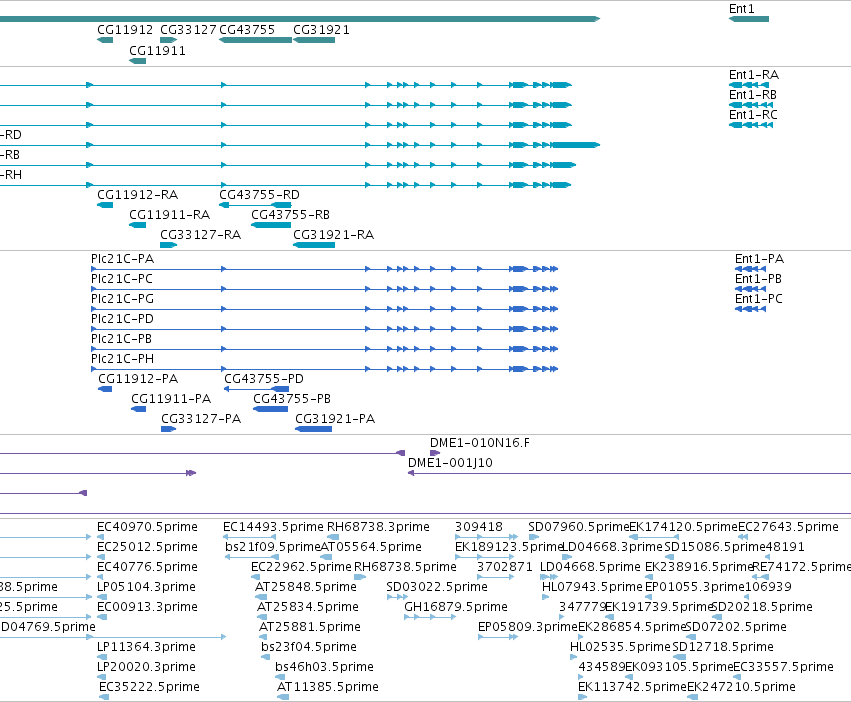Select the CG11911 gene label
The height and width of the screenshot is (702, 851).
coord(157,50)
